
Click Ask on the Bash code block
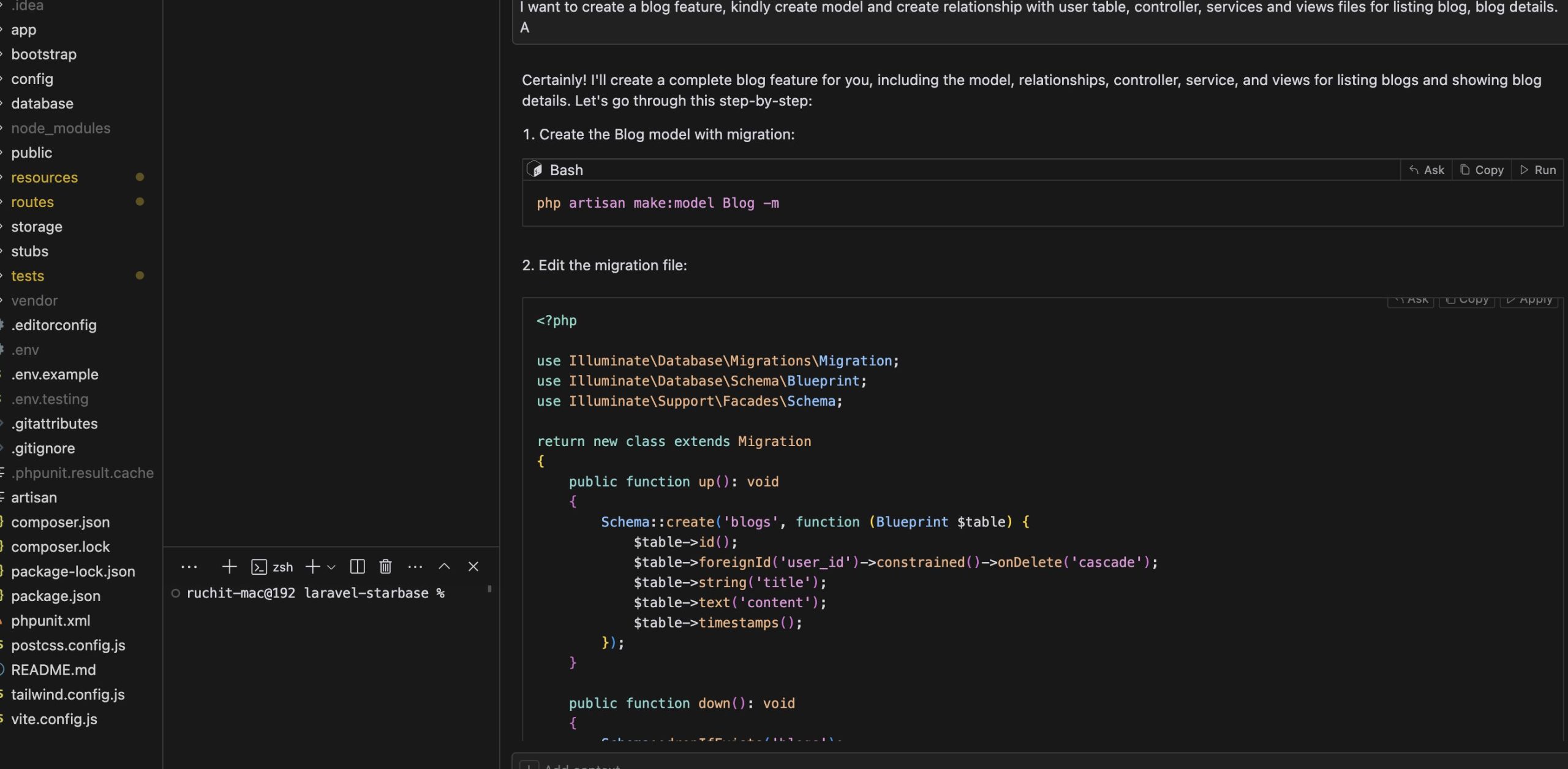1427,170
